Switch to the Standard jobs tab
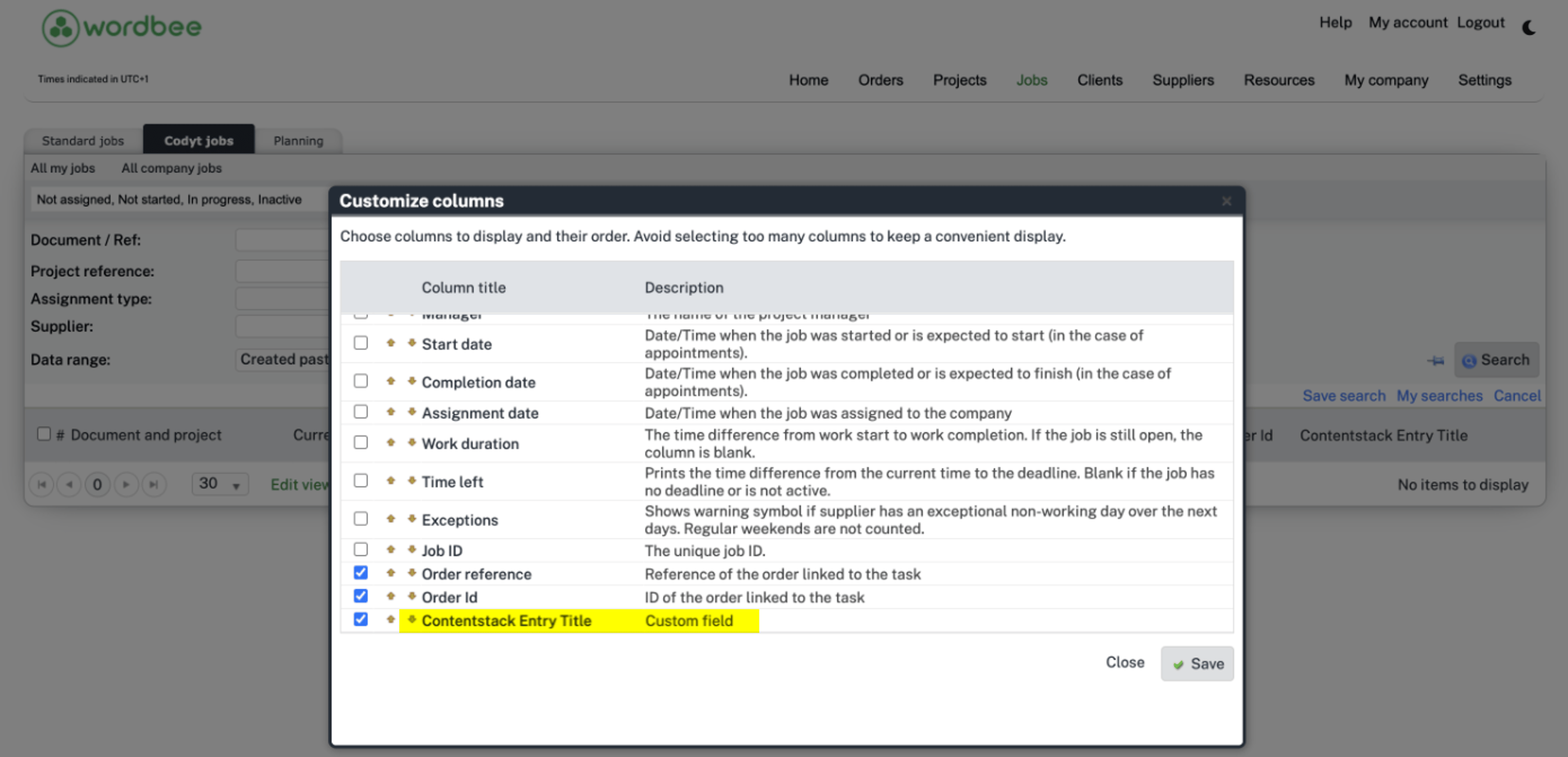1568x757 pixels. [83, 141]
